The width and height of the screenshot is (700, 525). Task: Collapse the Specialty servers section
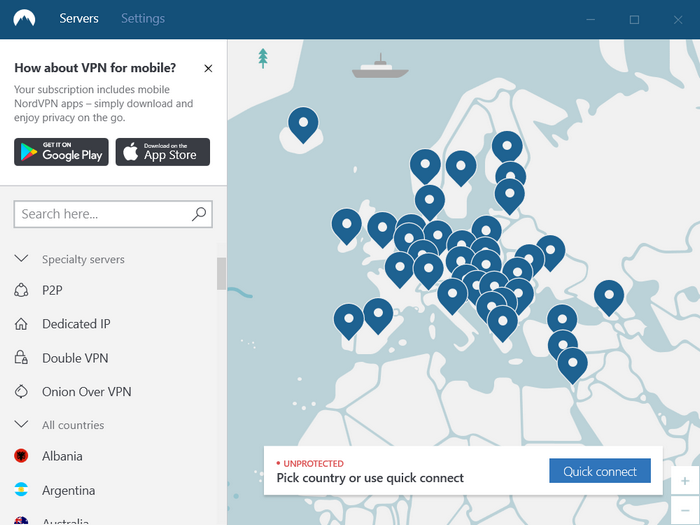point(21,258)
